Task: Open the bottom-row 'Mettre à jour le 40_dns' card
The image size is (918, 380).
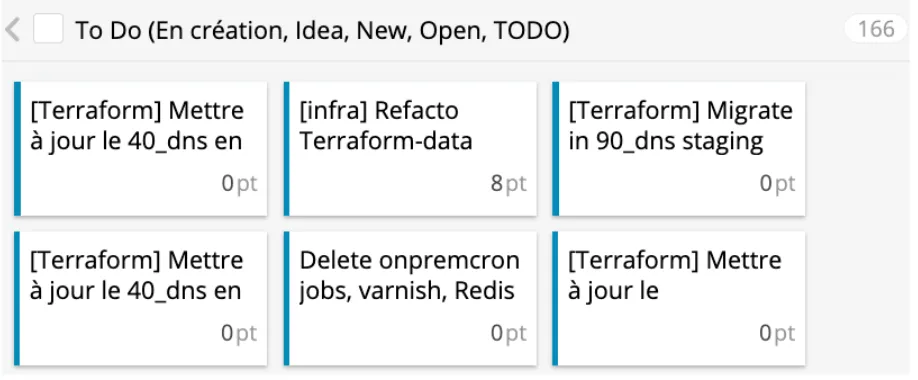Action: (x=141, y=299)
